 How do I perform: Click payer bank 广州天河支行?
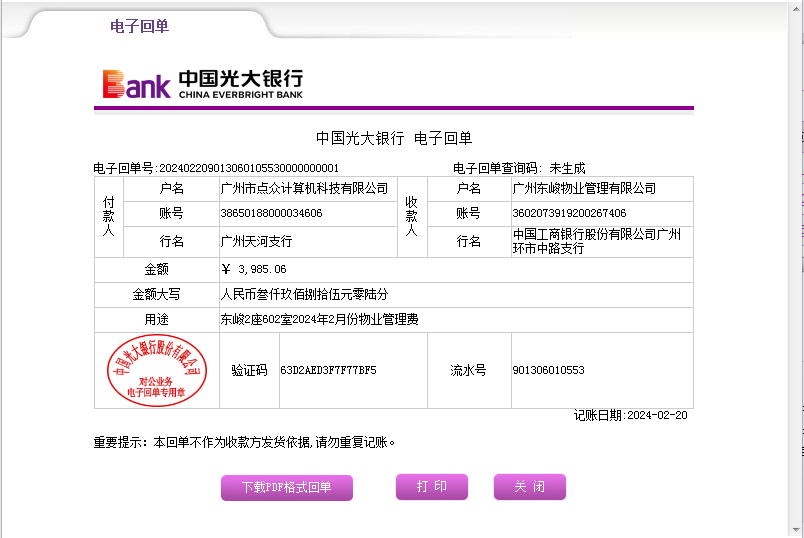click(x=256, y=241)
